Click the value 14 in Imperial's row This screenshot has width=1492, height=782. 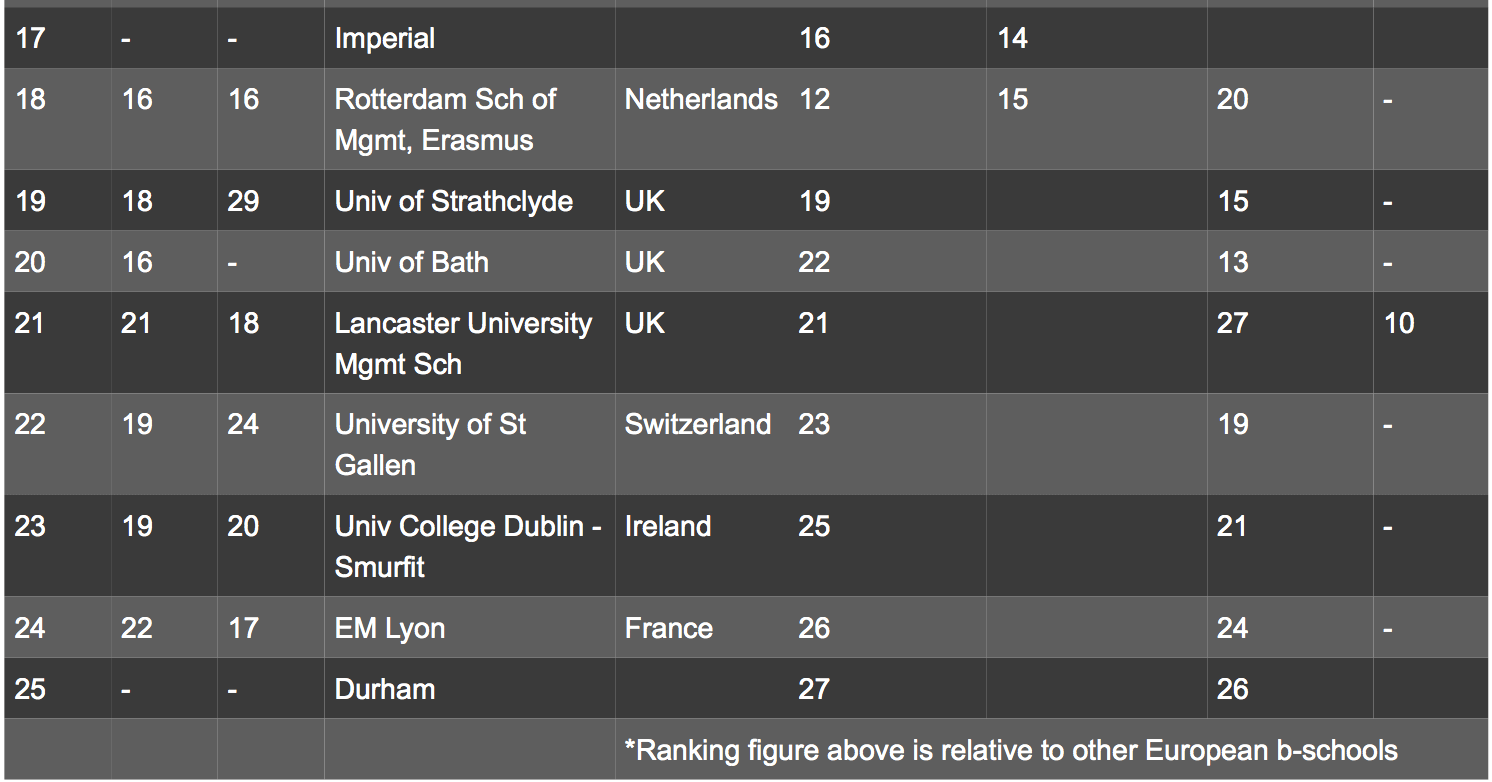click(1013, 39)
